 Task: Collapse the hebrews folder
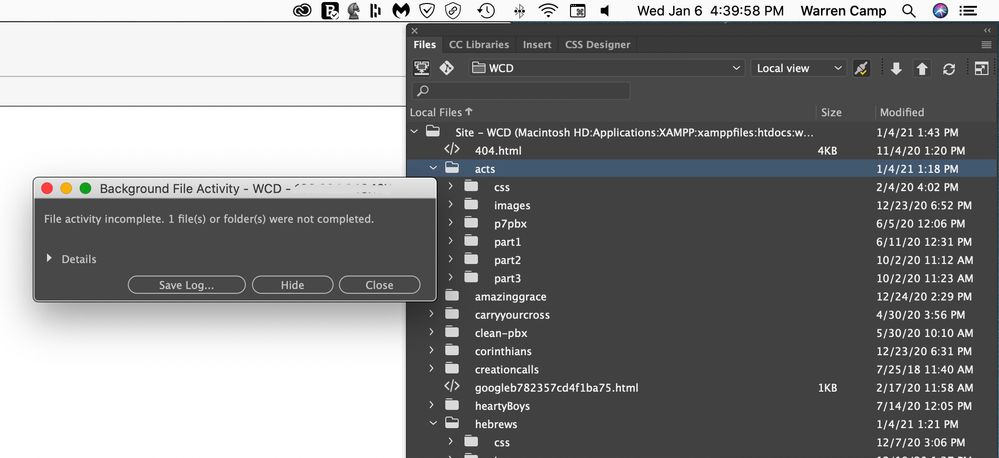pyautogui.click(x=433, y=423)
